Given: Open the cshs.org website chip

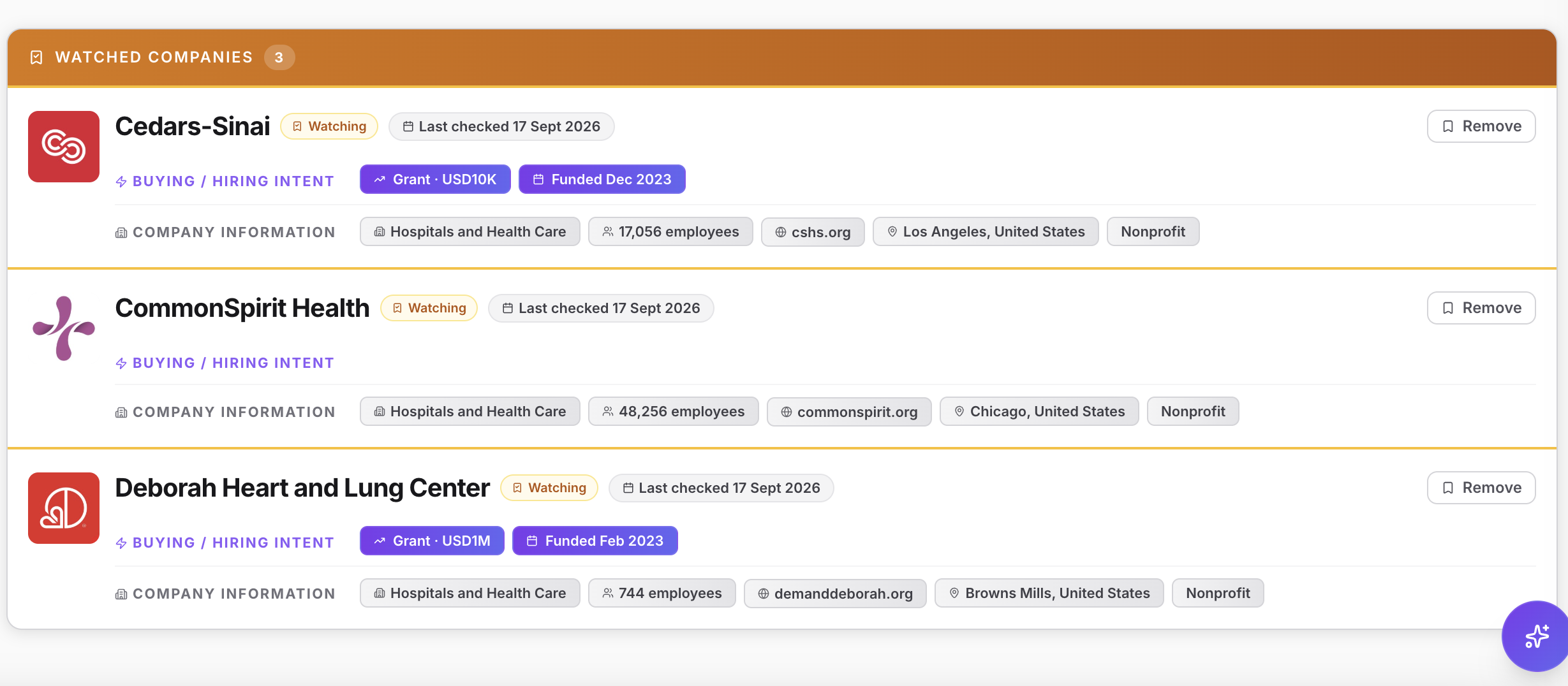Looking at the screenshot, I should [x=813, y=232].
